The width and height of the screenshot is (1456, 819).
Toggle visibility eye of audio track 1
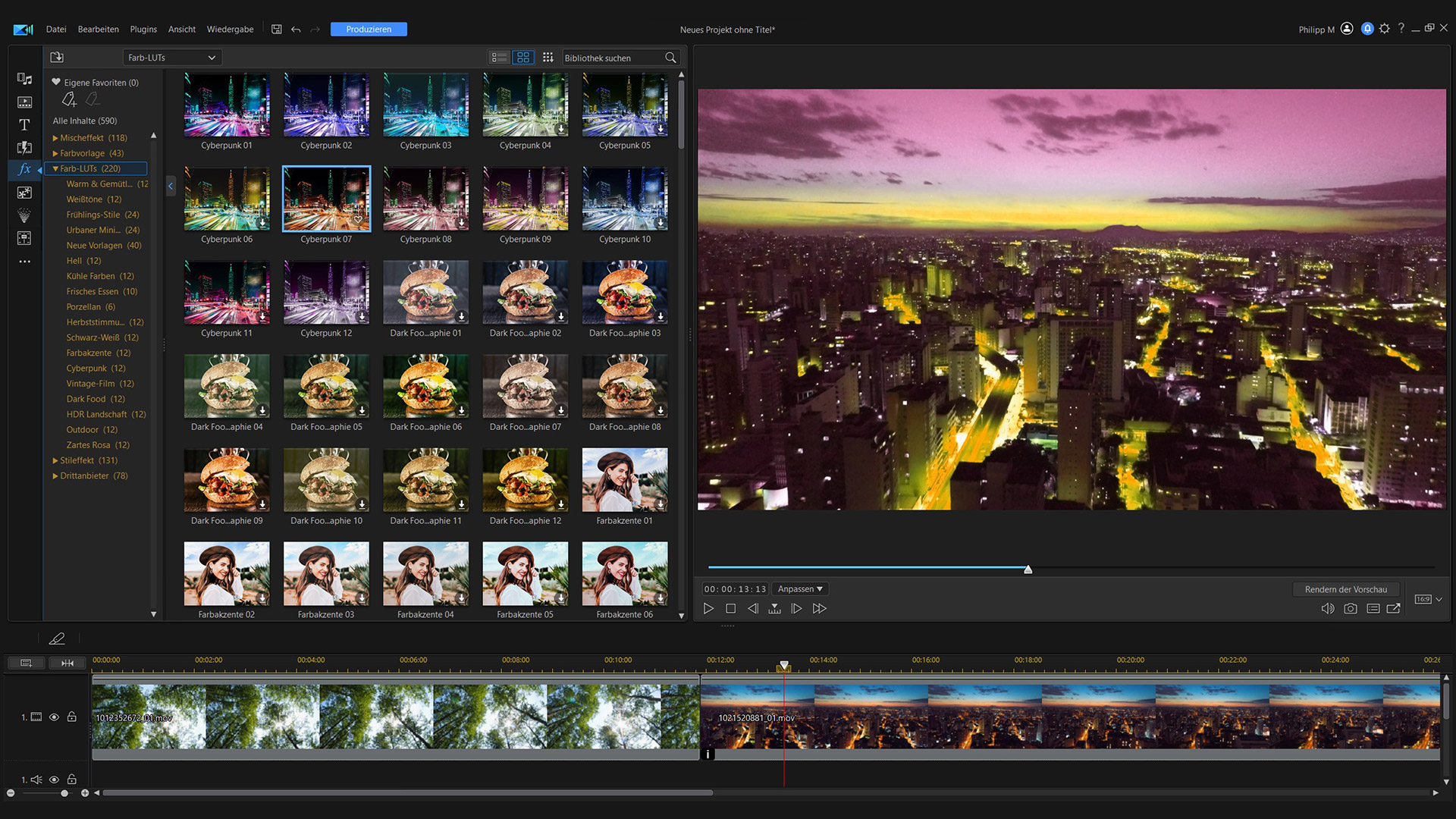[x=54, y=780]
